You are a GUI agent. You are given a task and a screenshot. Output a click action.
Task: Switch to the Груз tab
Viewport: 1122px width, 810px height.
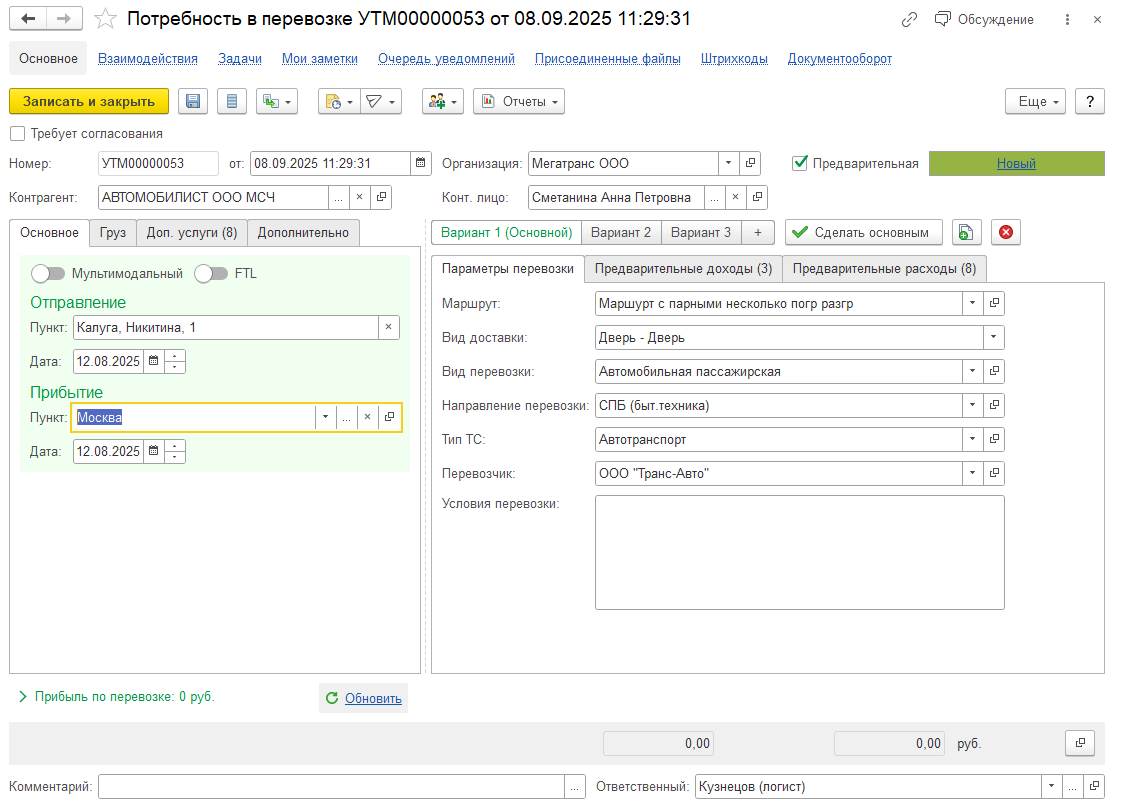click(112, 232)
